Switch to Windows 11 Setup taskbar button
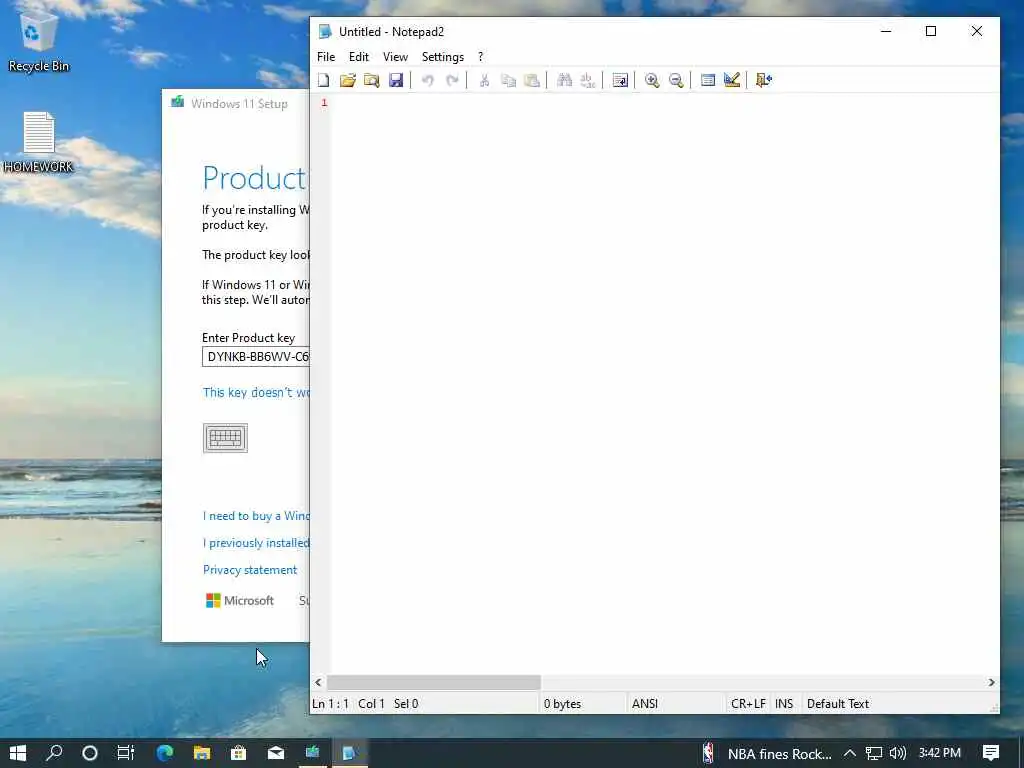The height and width of the screenshot is (768, 1024). point(313,753)
